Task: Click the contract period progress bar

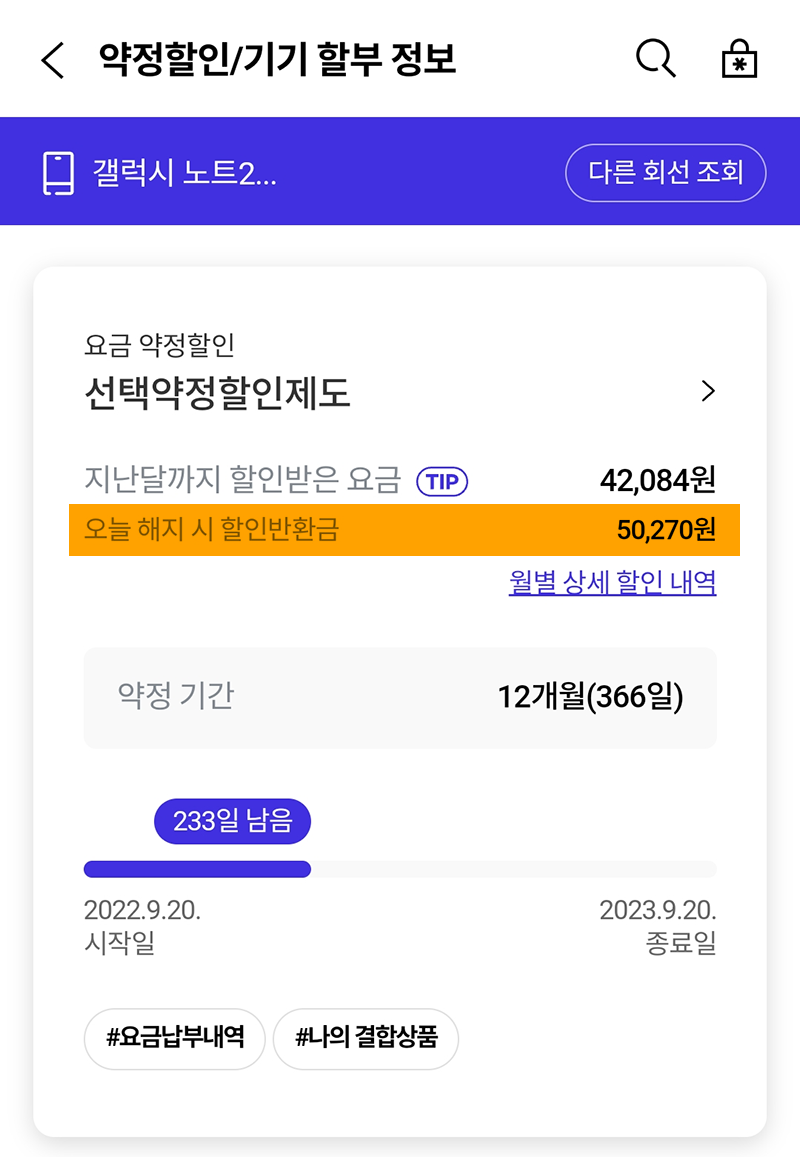Action: click(x=400, y=869)
